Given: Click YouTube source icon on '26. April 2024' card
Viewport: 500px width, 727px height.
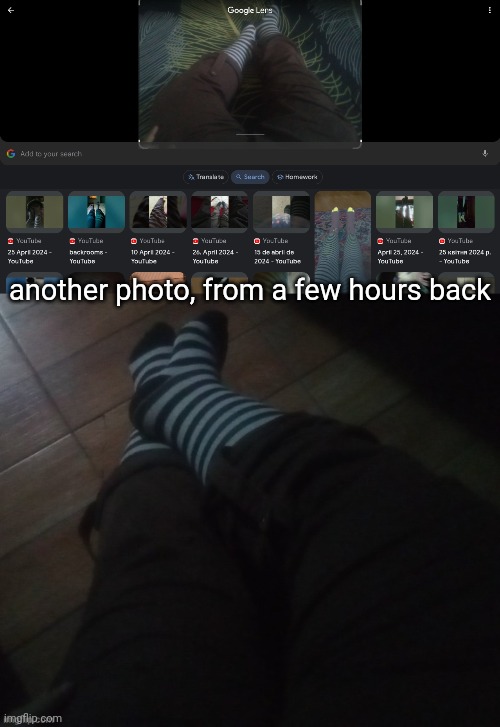Looking at the screenshot, I should pyautogui.click(x=195, y=241).
